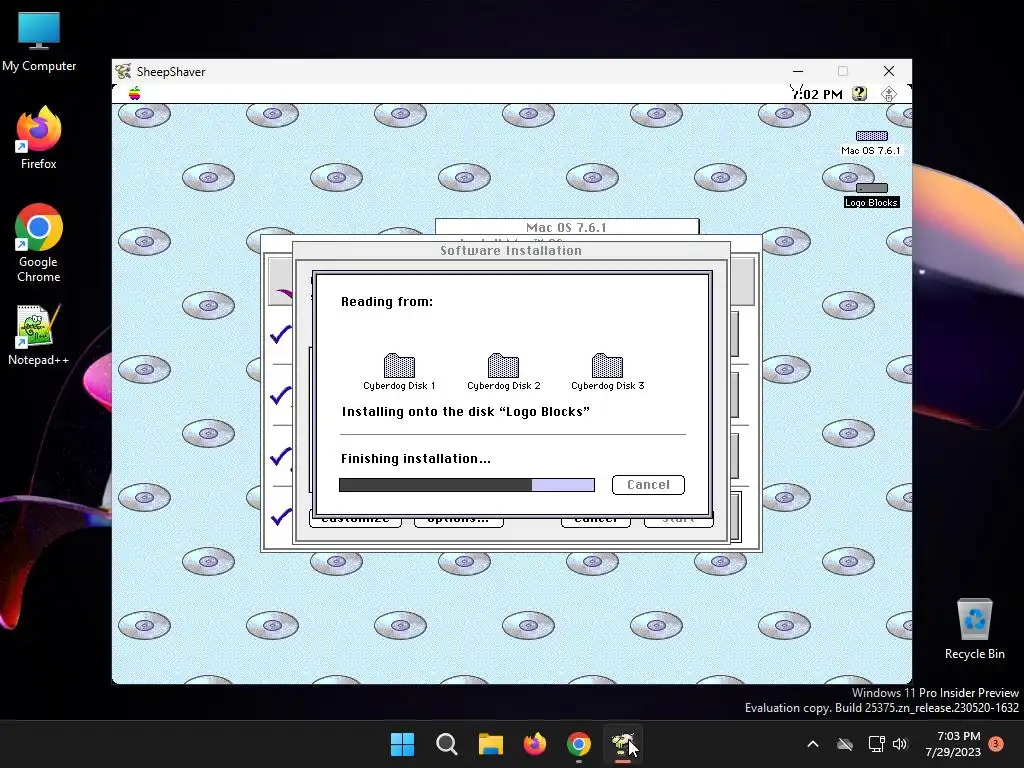
Task: Click the "Reading from:" label
Action: click(387, 302)
